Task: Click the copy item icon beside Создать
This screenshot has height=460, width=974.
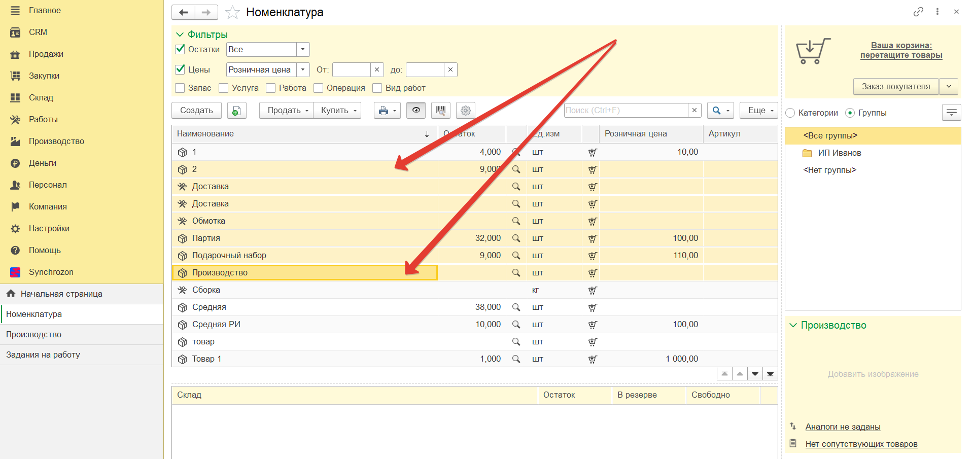Action: 237,110
